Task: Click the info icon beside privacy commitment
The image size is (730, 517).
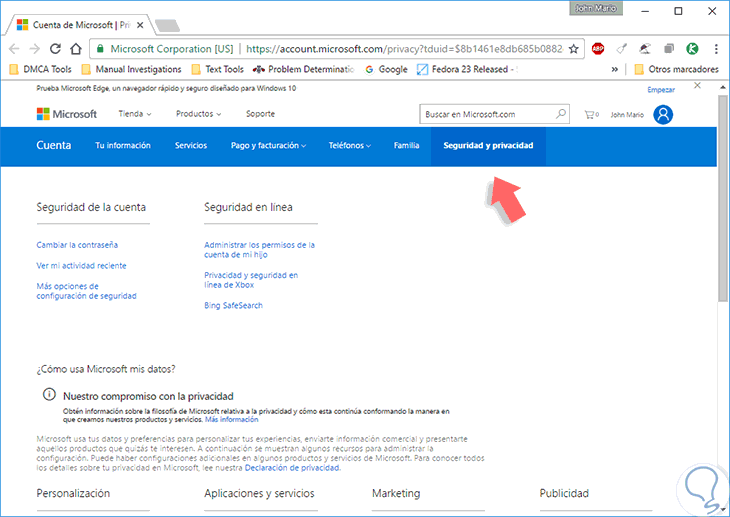Action: [49, 395]
